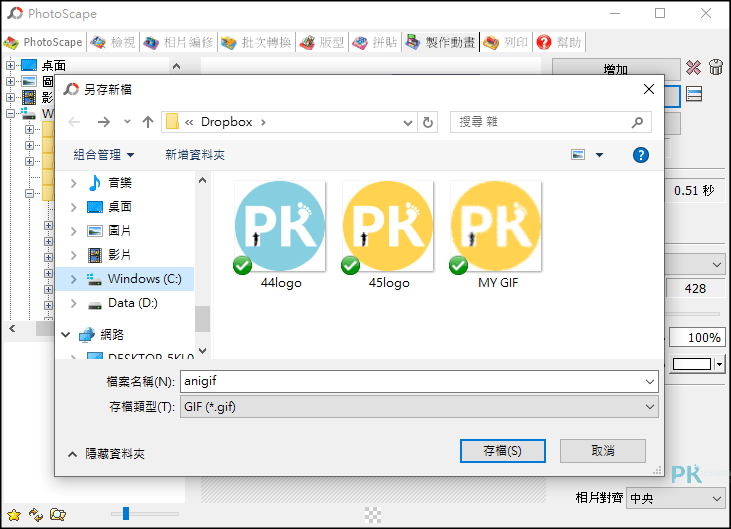Collapse the 網路 network chevron
The image size is (731, 529).
pyautogui.click(x=66, y=335)
